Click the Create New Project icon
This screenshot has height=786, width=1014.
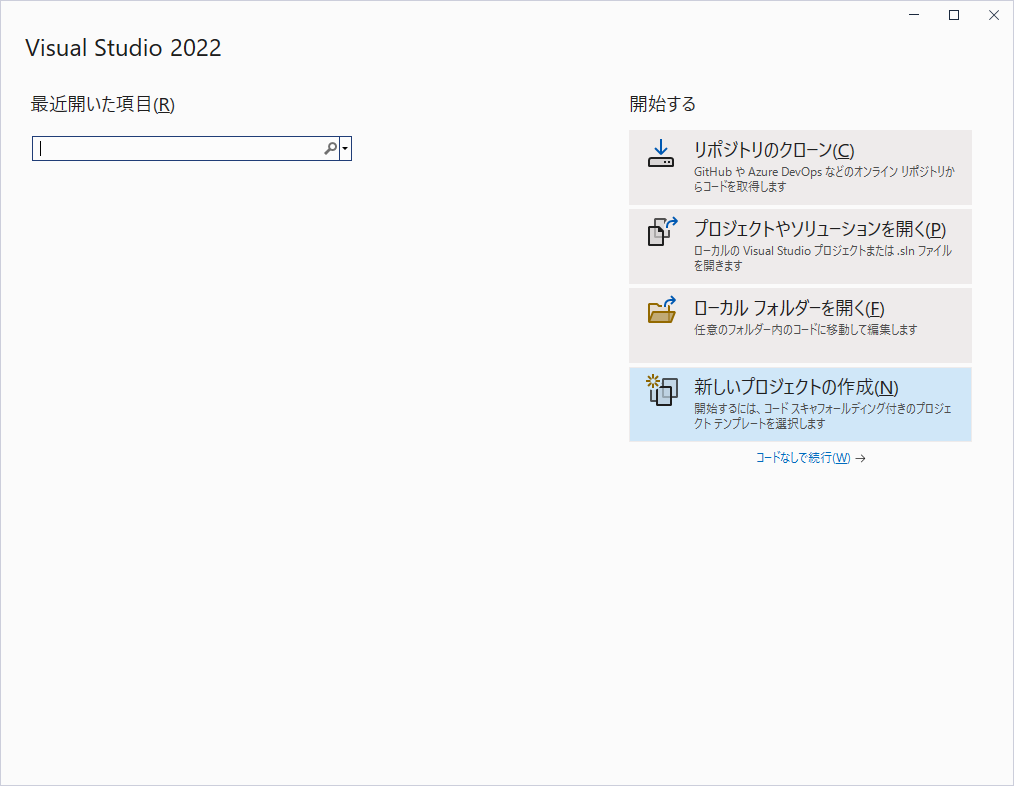tap(661, 389)
